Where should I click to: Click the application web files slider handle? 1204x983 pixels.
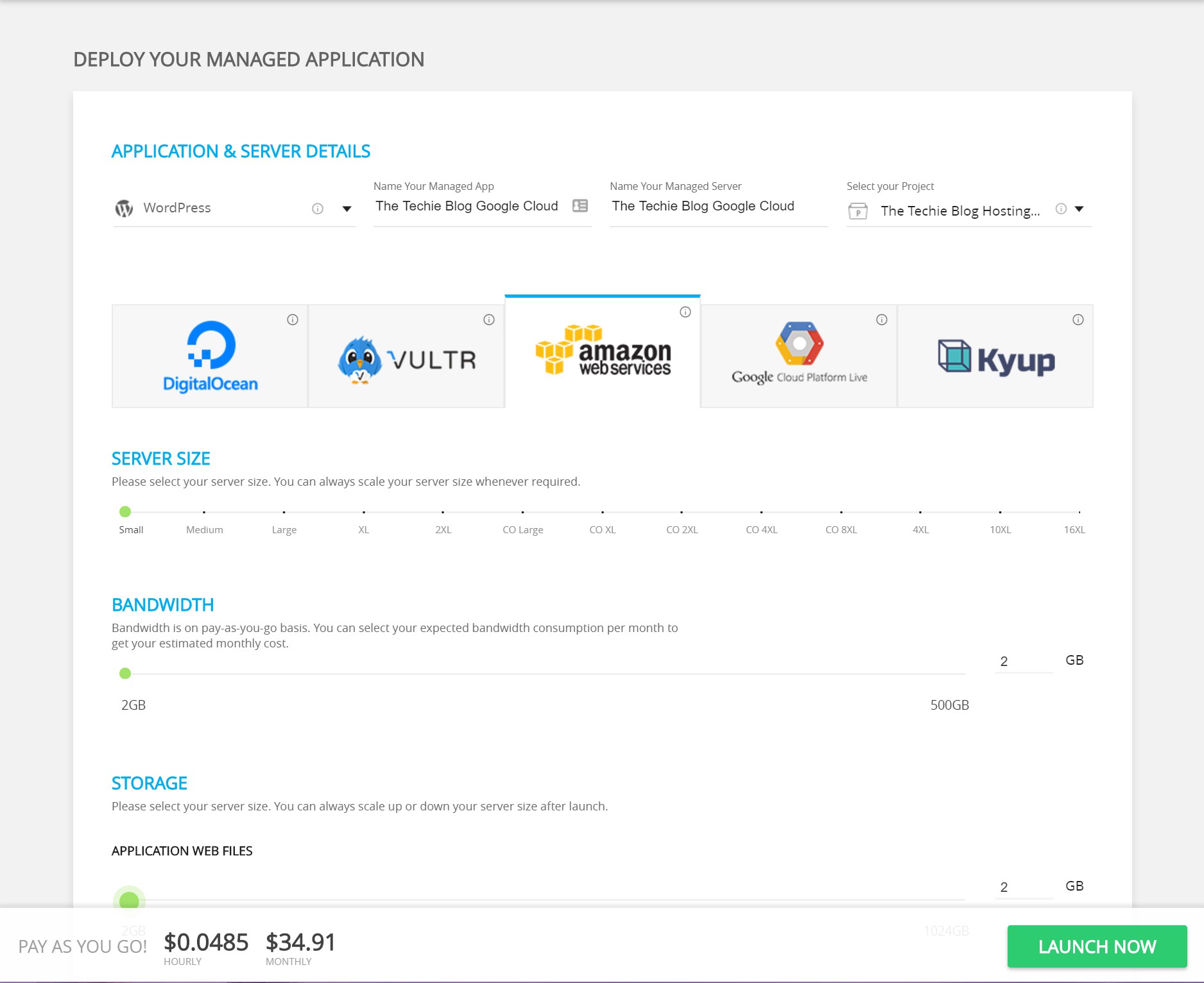click(129, 900)
